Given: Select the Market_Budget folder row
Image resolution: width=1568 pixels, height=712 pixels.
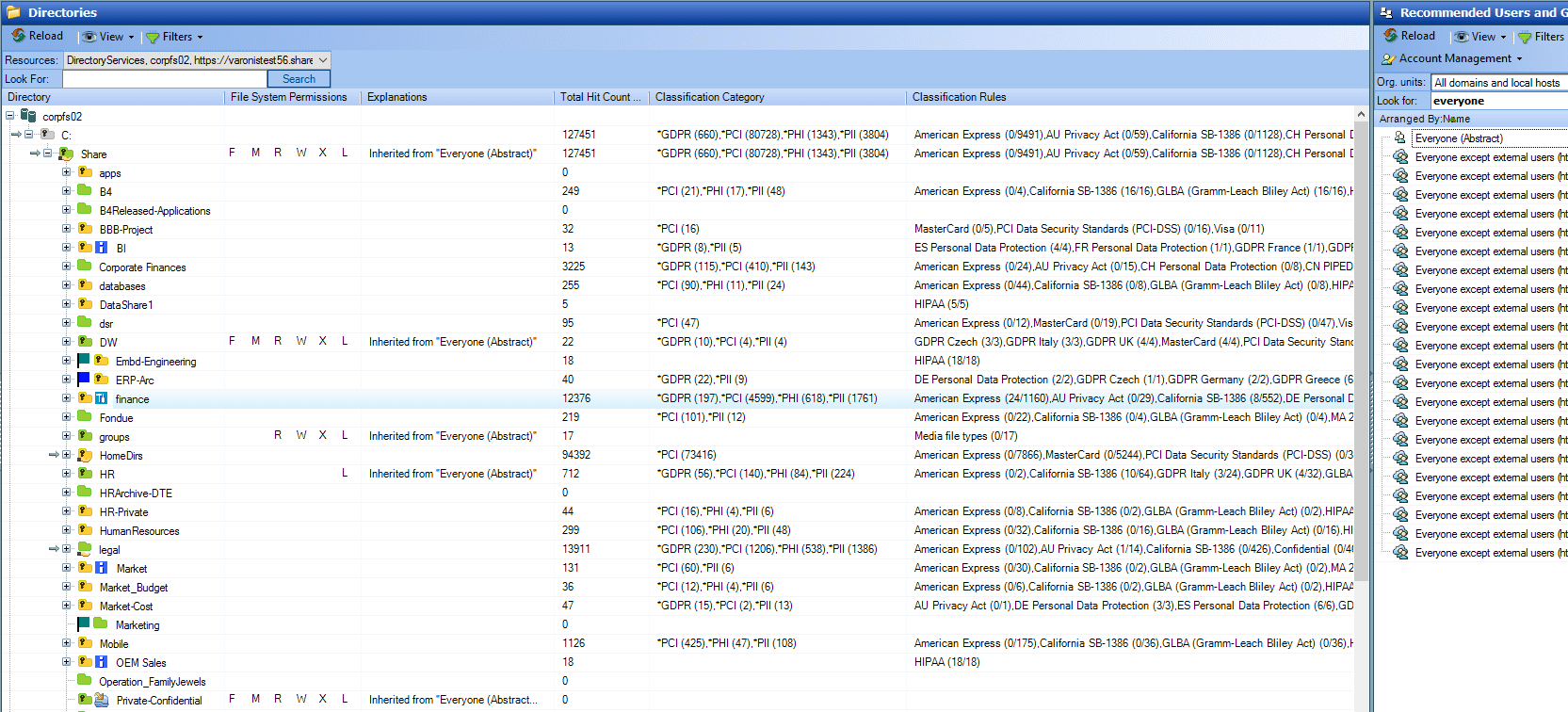Looking at the screenshot, I should (134, 587).
